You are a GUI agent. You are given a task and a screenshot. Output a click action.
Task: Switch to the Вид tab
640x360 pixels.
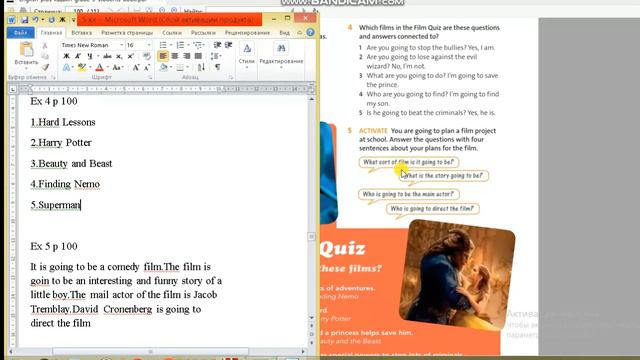pyautogui.click(x=284, y=32)
